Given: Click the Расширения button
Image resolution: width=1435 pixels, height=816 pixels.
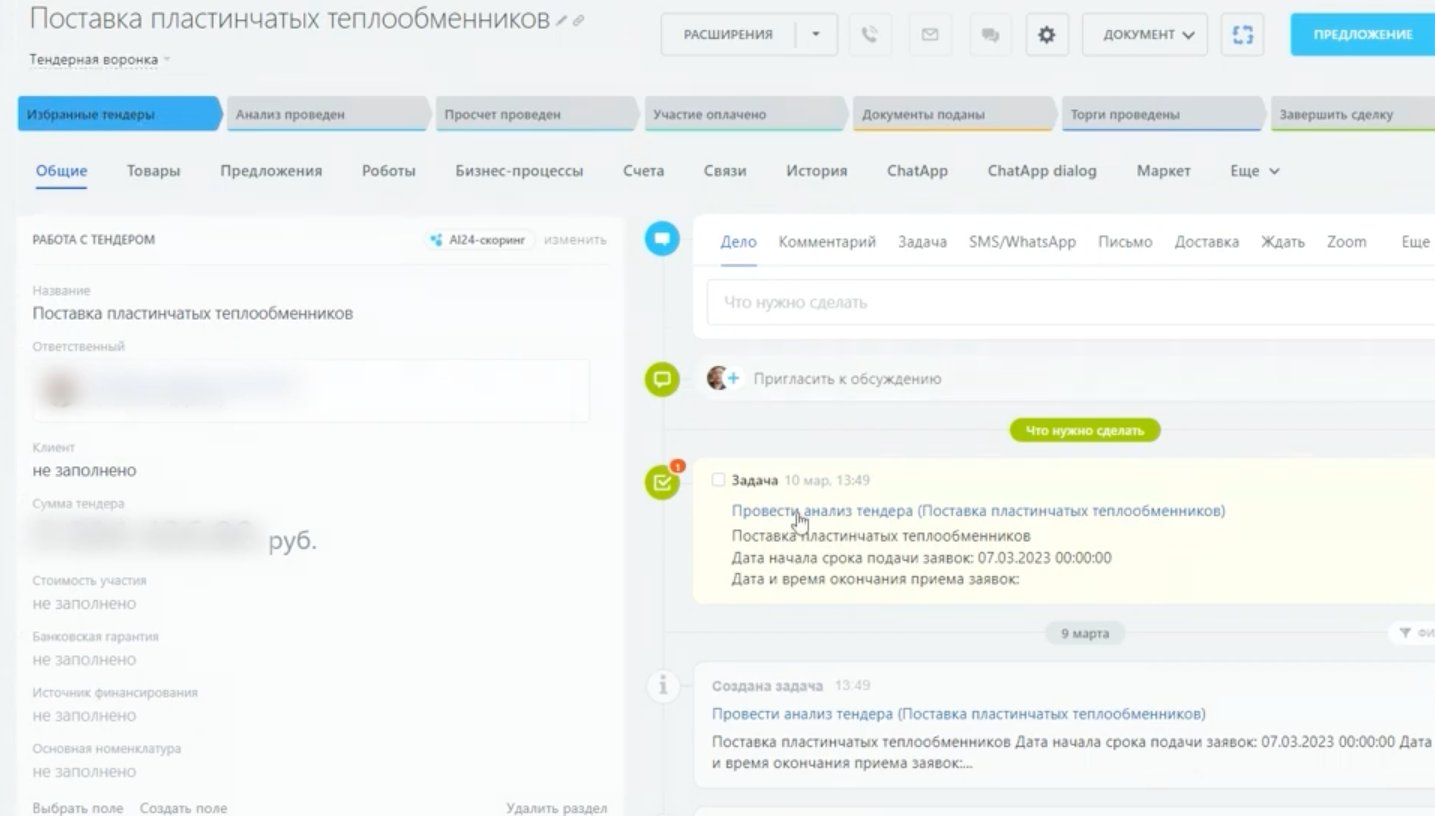Looking at the screenshot, I should 728,35.
